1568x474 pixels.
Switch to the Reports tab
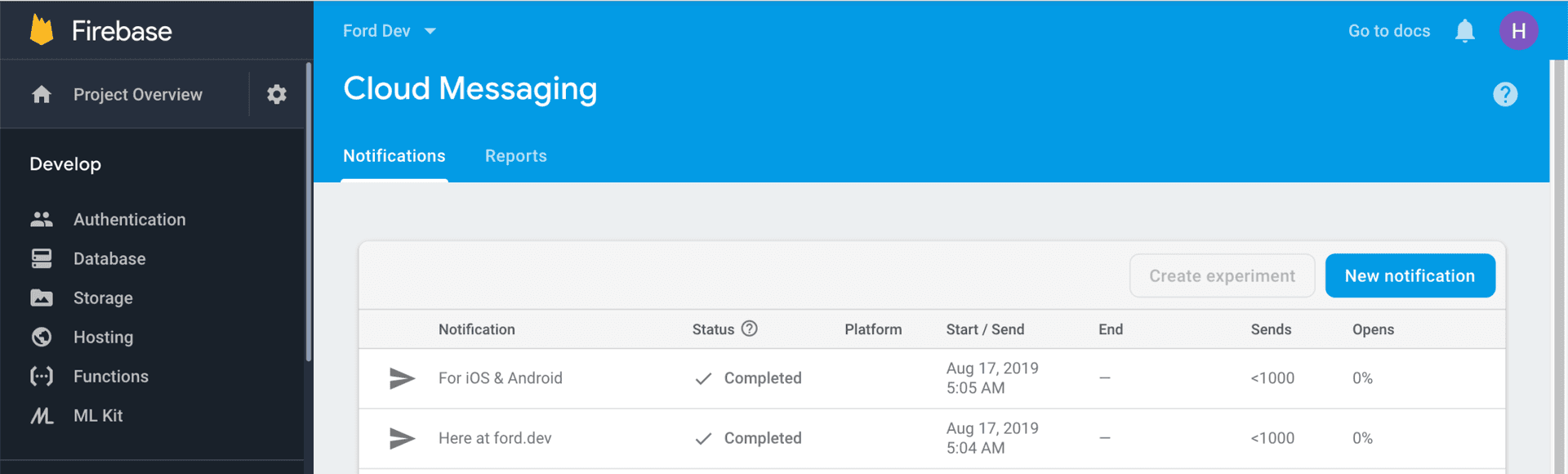[x=515, y=156]
